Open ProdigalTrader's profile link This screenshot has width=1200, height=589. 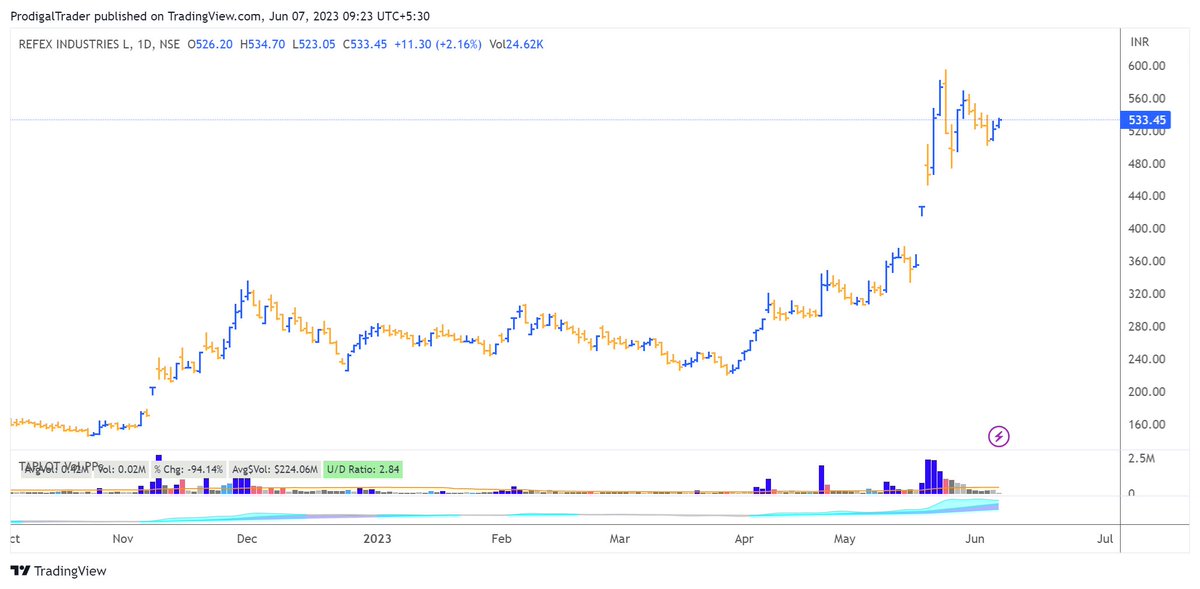coord(52,16)
